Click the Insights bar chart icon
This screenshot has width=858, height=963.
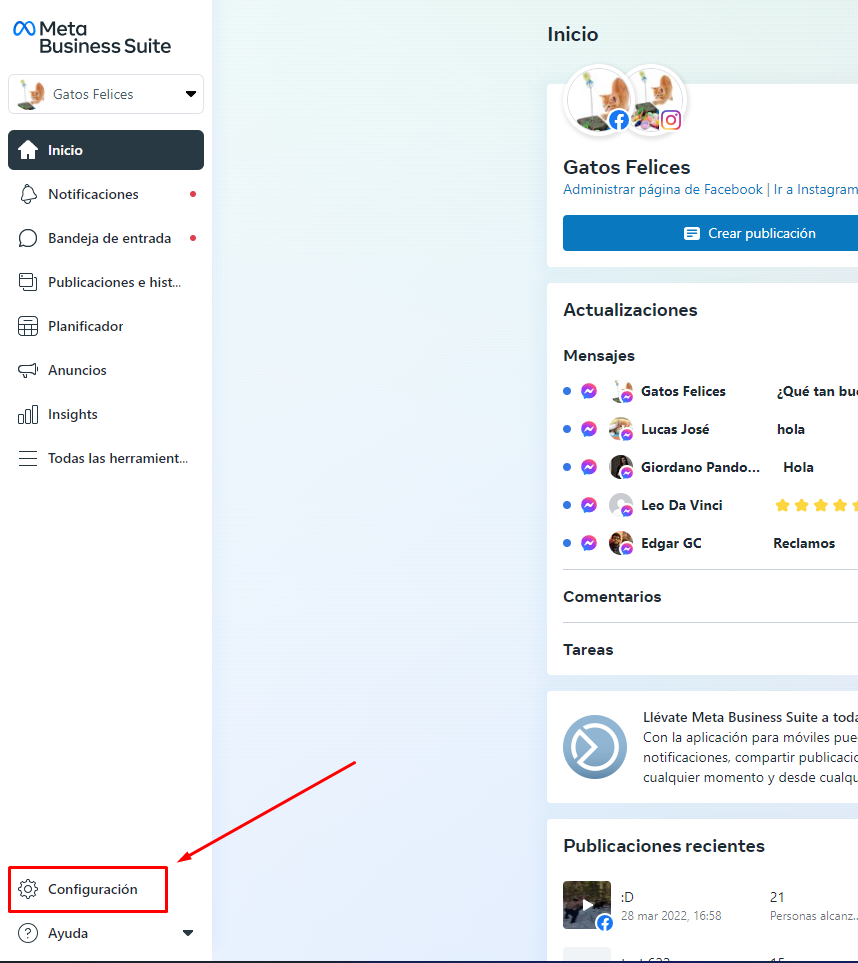coord(28,415)
